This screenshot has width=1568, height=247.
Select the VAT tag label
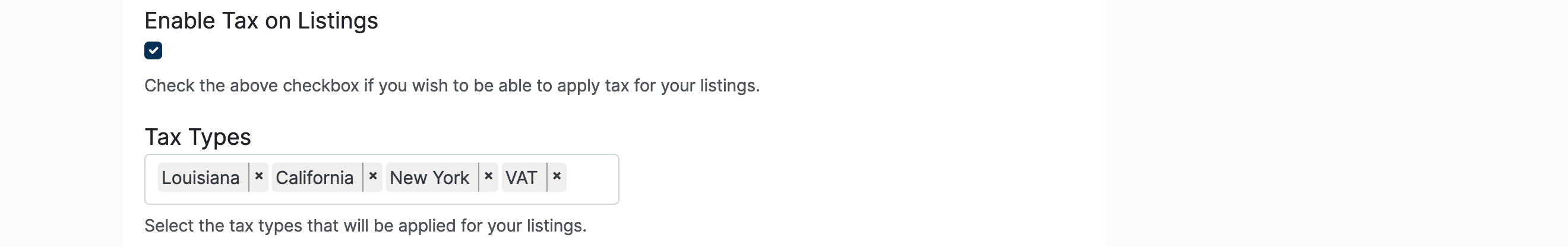pyautogui.click(x=521, y=178)
